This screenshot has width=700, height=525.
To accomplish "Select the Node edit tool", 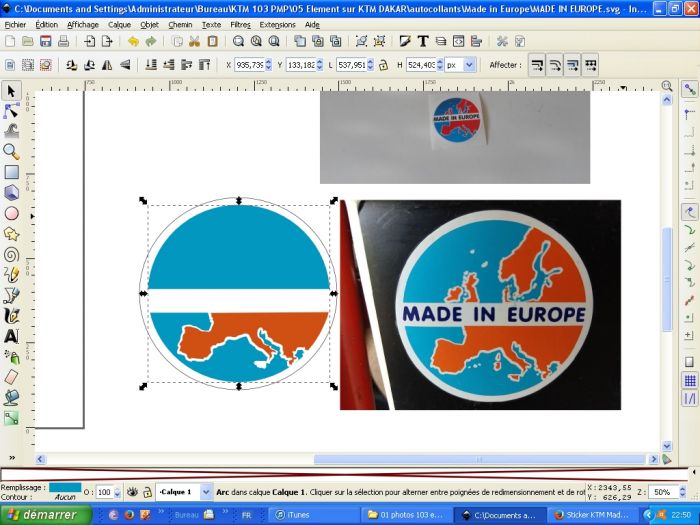I will coord(11,110).
